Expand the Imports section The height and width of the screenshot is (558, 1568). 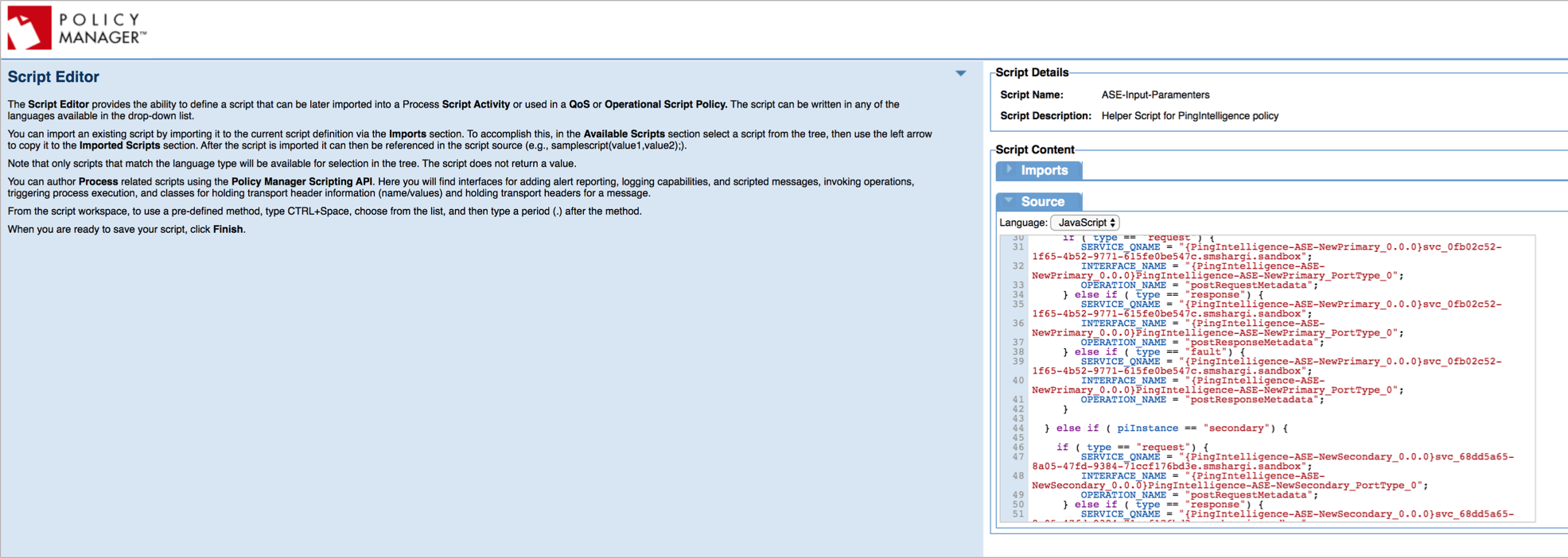(x=1043, y=170)
